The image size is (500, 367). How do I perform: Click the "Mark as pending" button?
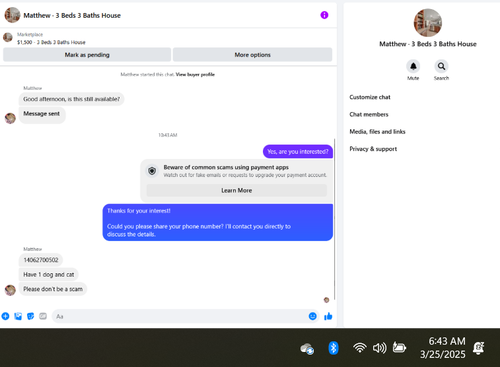[87, 55]
